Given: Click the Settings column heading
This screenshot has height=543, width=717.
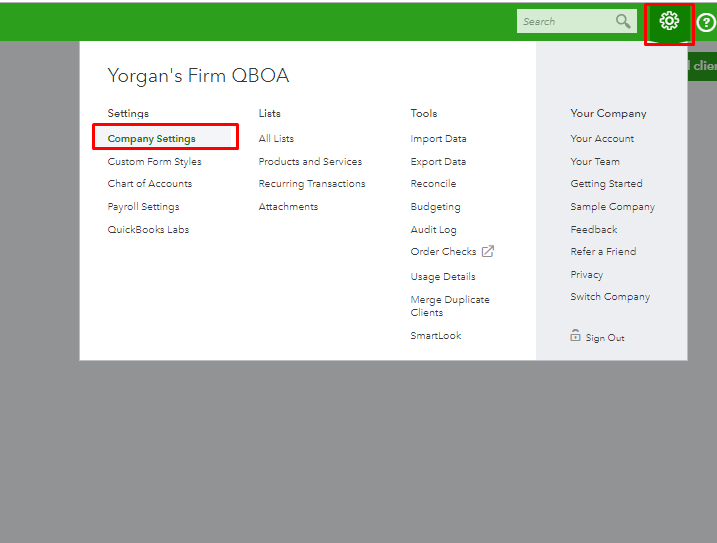Looking at the screenshot, I should 128,113.
